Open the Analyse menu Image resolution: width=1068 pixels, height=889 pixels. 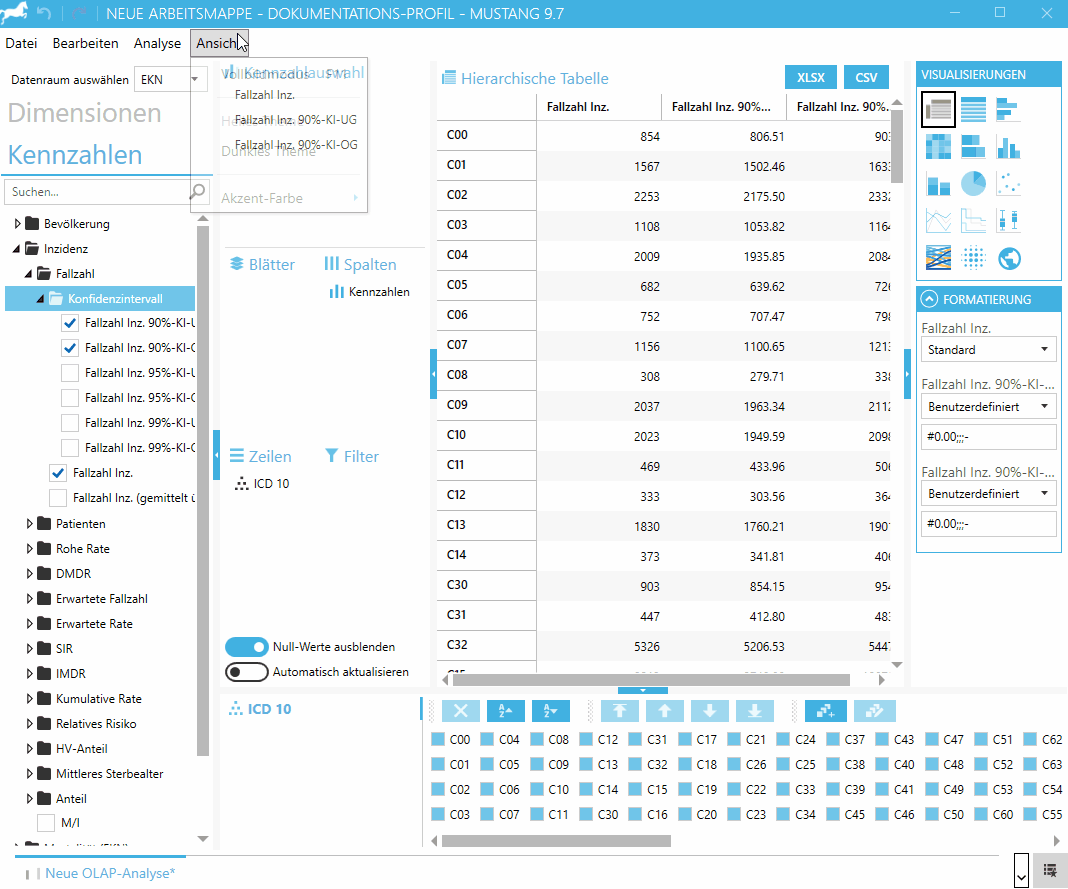pyautogui.click(x=157, y=43)
